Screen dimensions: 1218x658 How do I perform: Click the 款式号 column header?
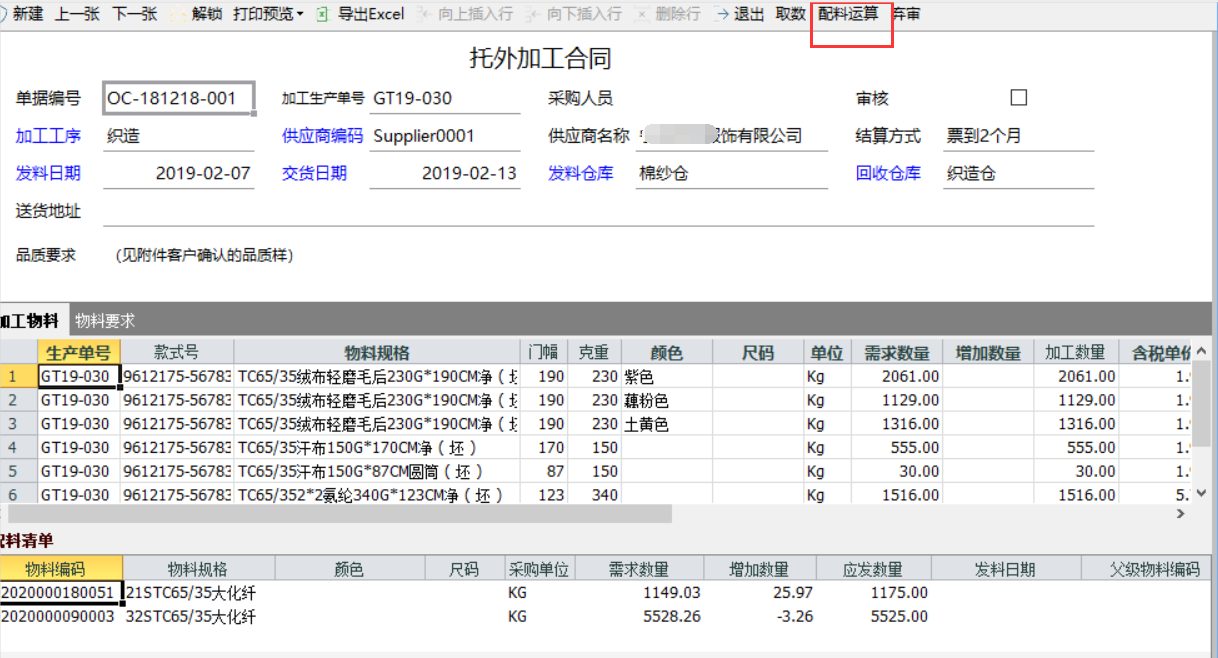(x=177, y=352)
